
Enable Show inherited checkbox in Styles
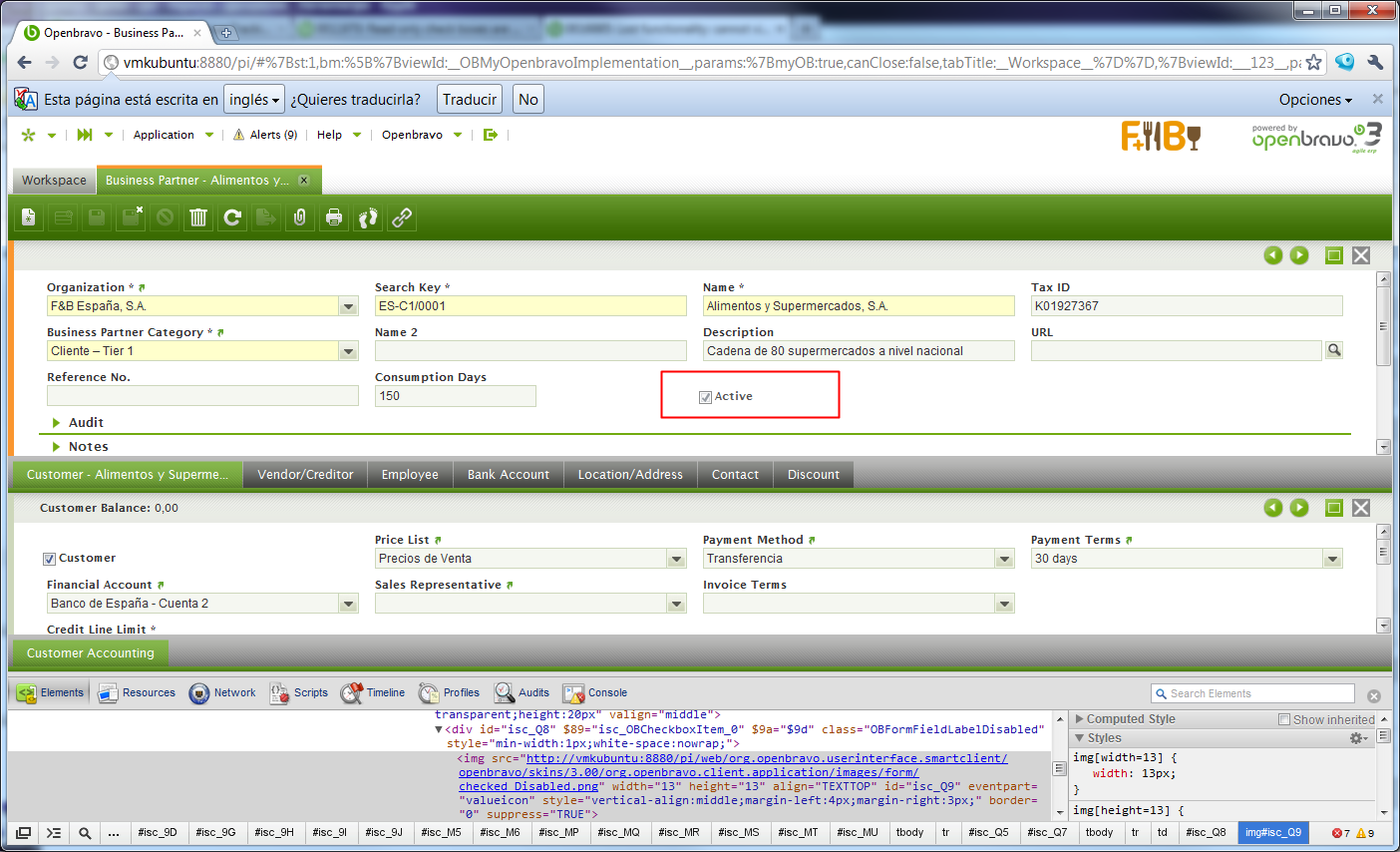(1284, 719)
